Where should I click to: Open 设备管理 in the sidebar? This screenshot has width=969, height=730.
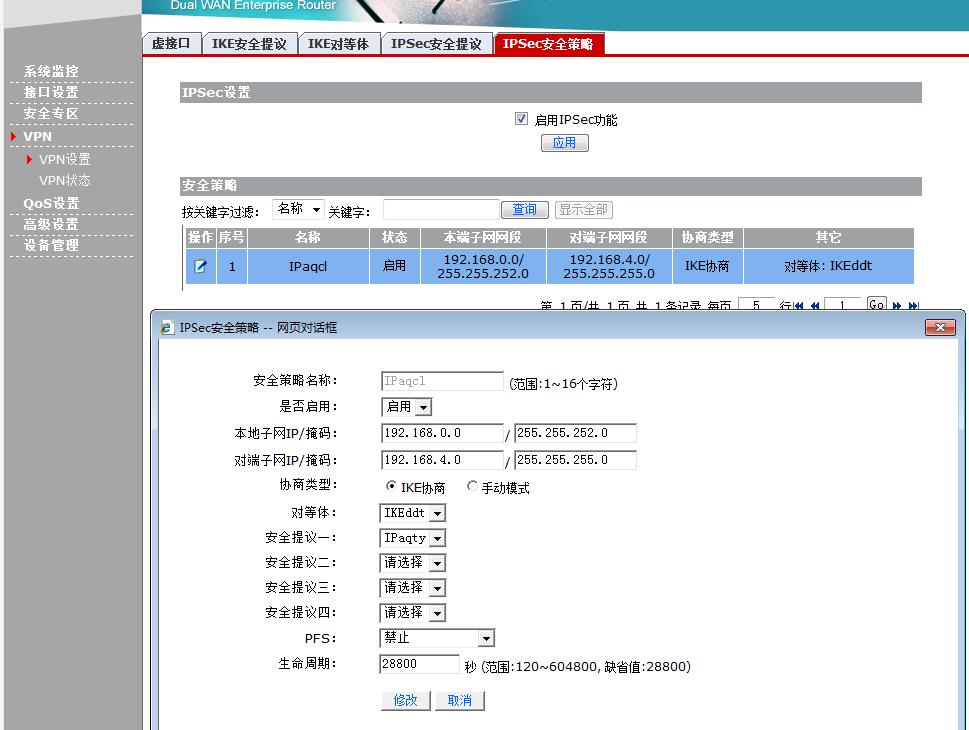click(51, 245)
